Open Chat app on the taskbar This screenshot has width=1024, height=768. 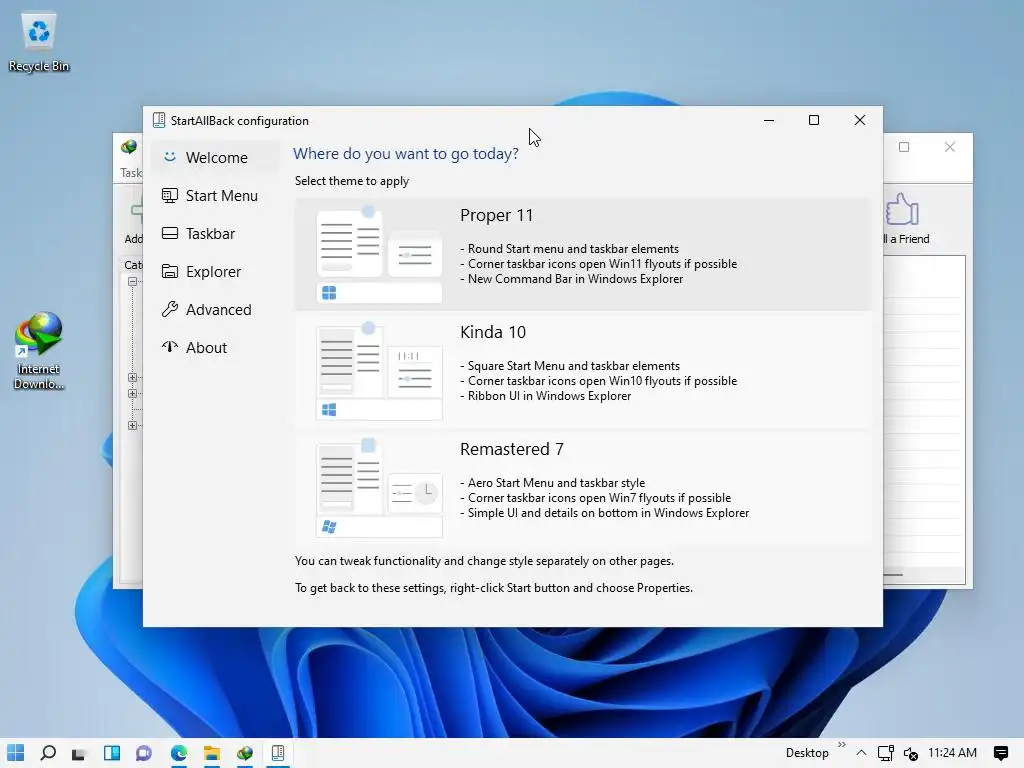[x=144, y=753]
